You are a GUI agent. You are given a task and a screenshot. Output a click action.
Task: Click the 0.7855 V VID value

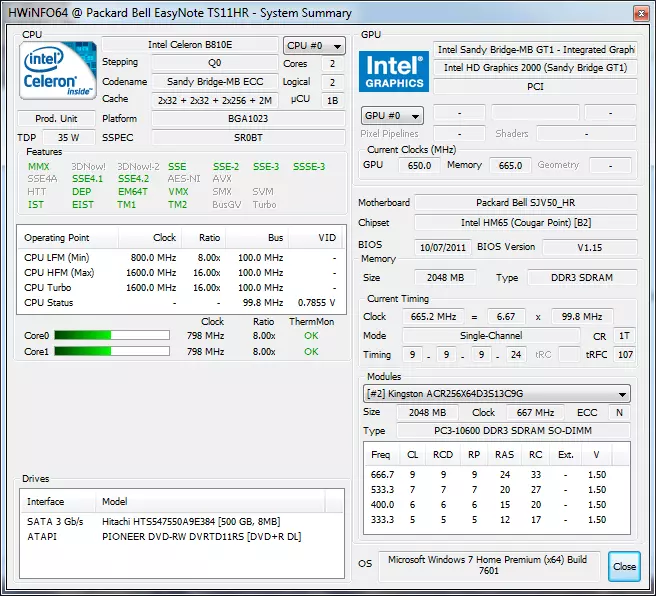[x=316, y=303]
